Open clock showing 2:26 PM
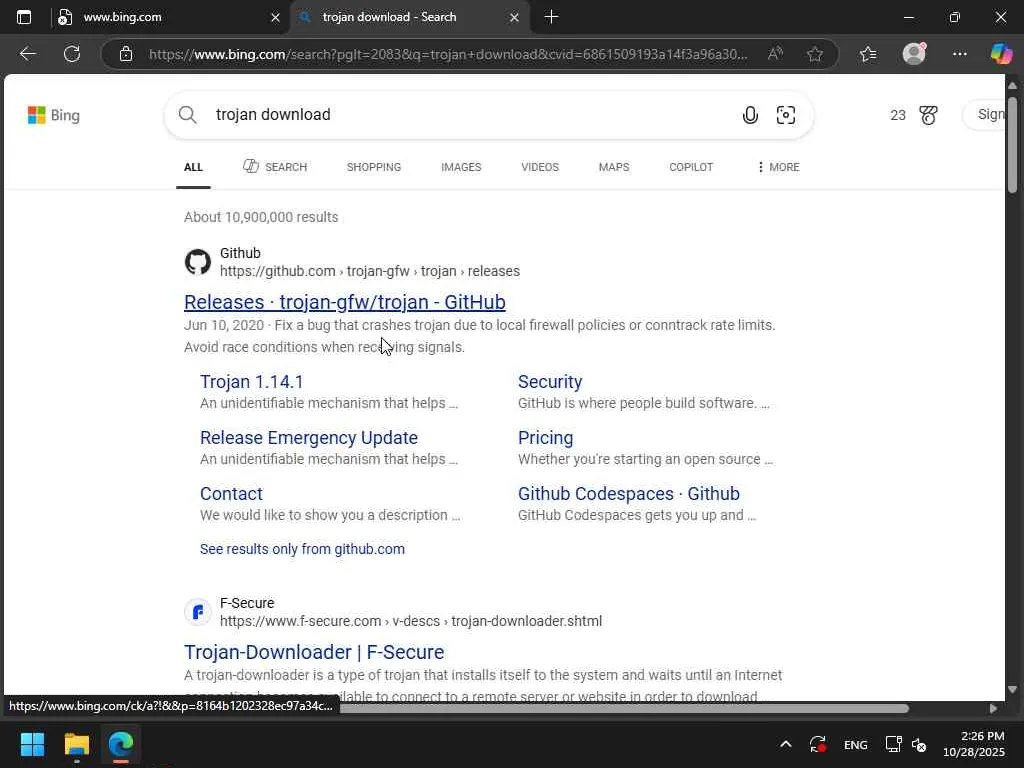 click(974, 744)
